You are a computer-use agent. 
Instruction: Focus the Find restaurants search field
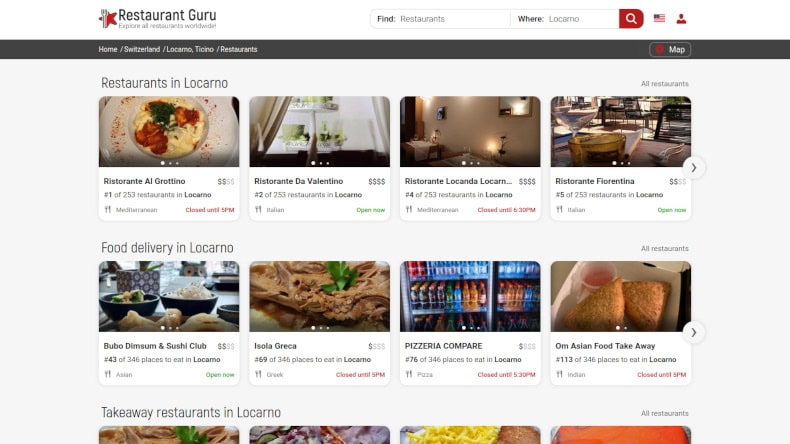coord(440,19)
